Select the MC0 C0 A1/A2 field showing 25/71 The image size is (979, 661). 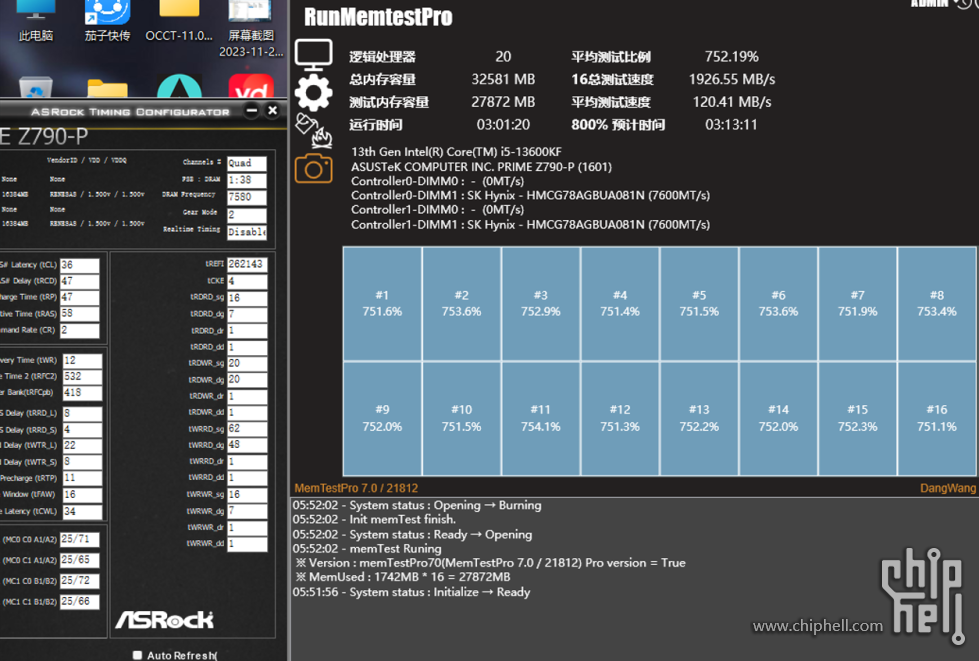click(79, 539)
